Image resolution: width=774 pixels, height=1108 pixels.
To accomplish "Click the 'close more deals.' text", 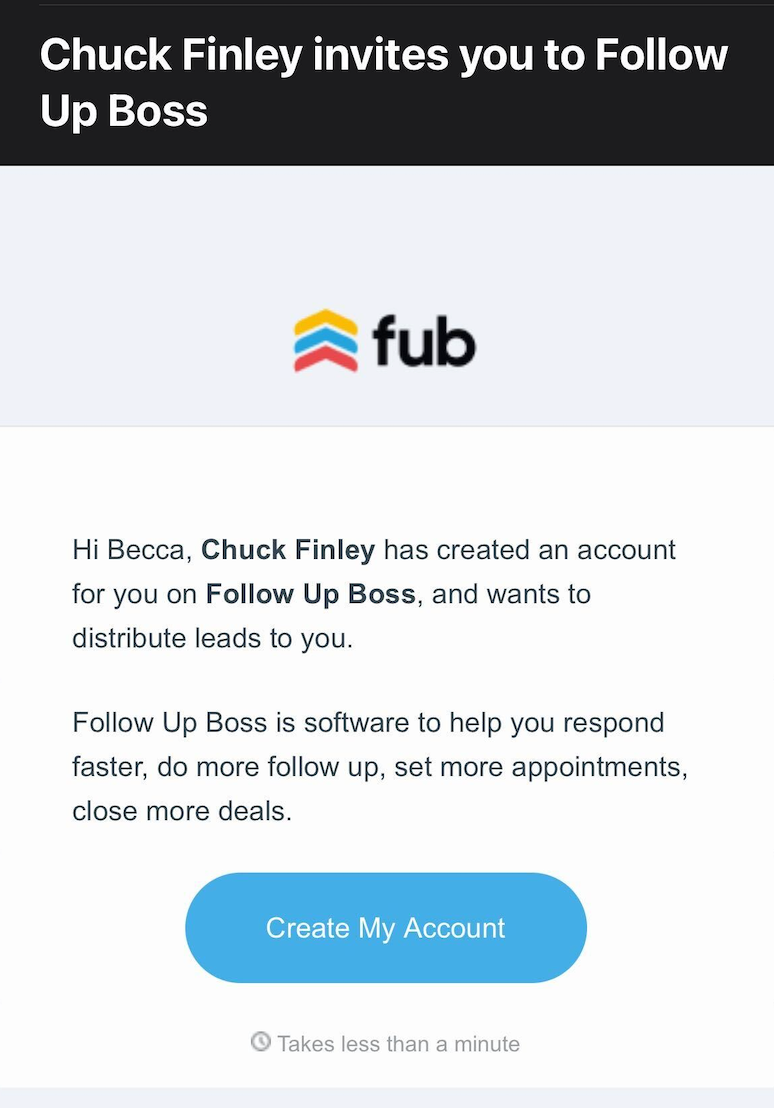I will (182, 811).
